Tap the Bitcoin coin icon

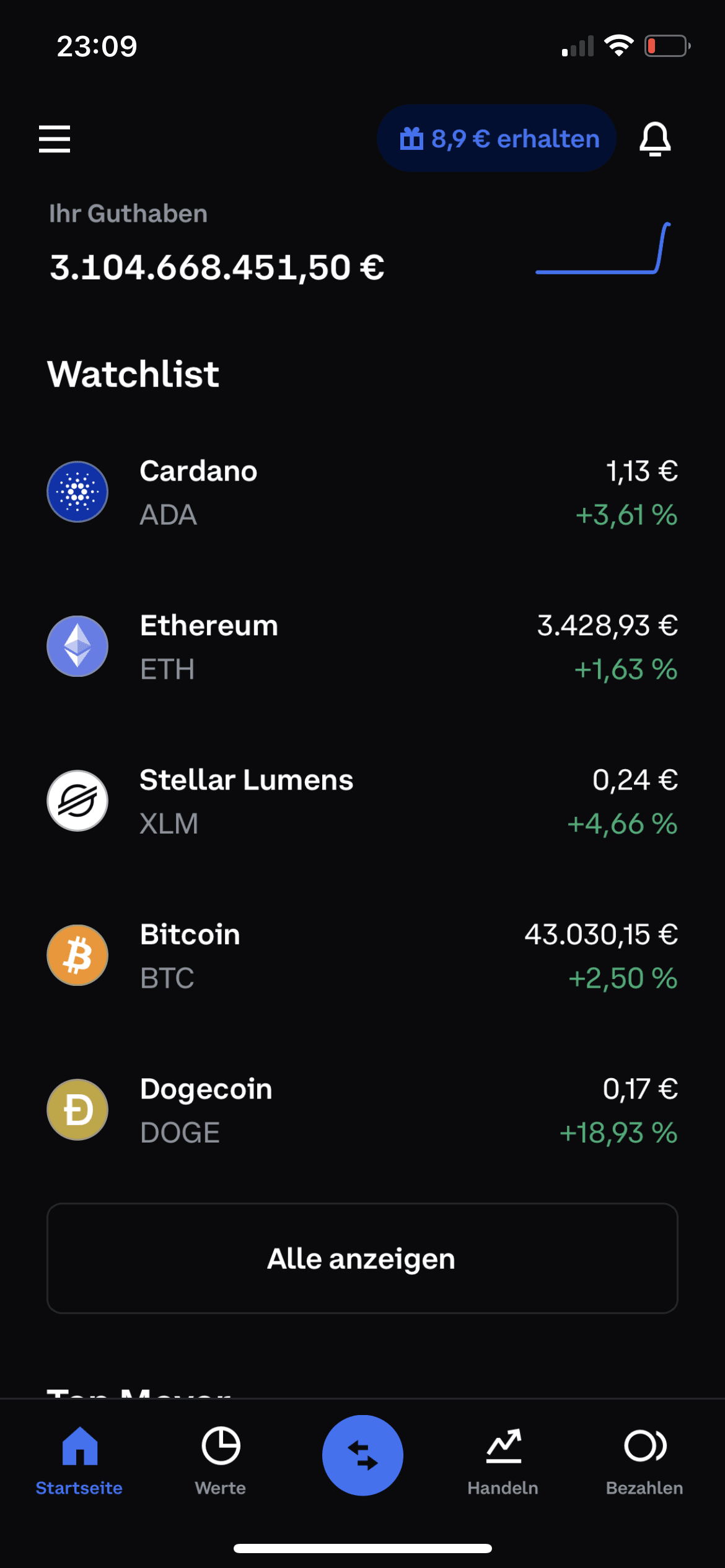77,955
